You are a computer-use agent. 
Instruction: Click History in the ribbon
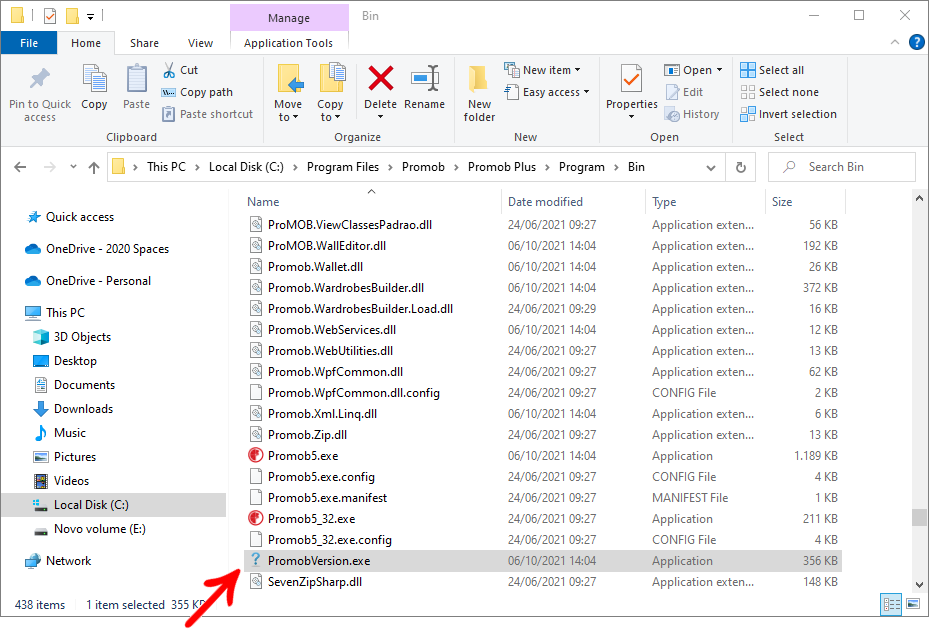692,114
